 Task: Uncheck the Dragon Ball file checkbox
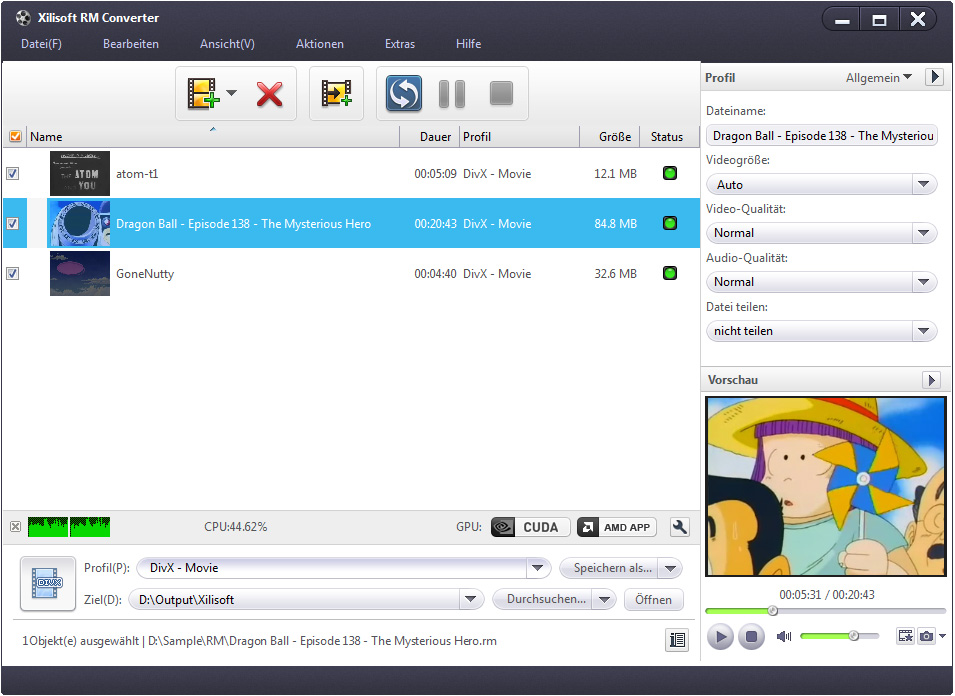[13, 223]
